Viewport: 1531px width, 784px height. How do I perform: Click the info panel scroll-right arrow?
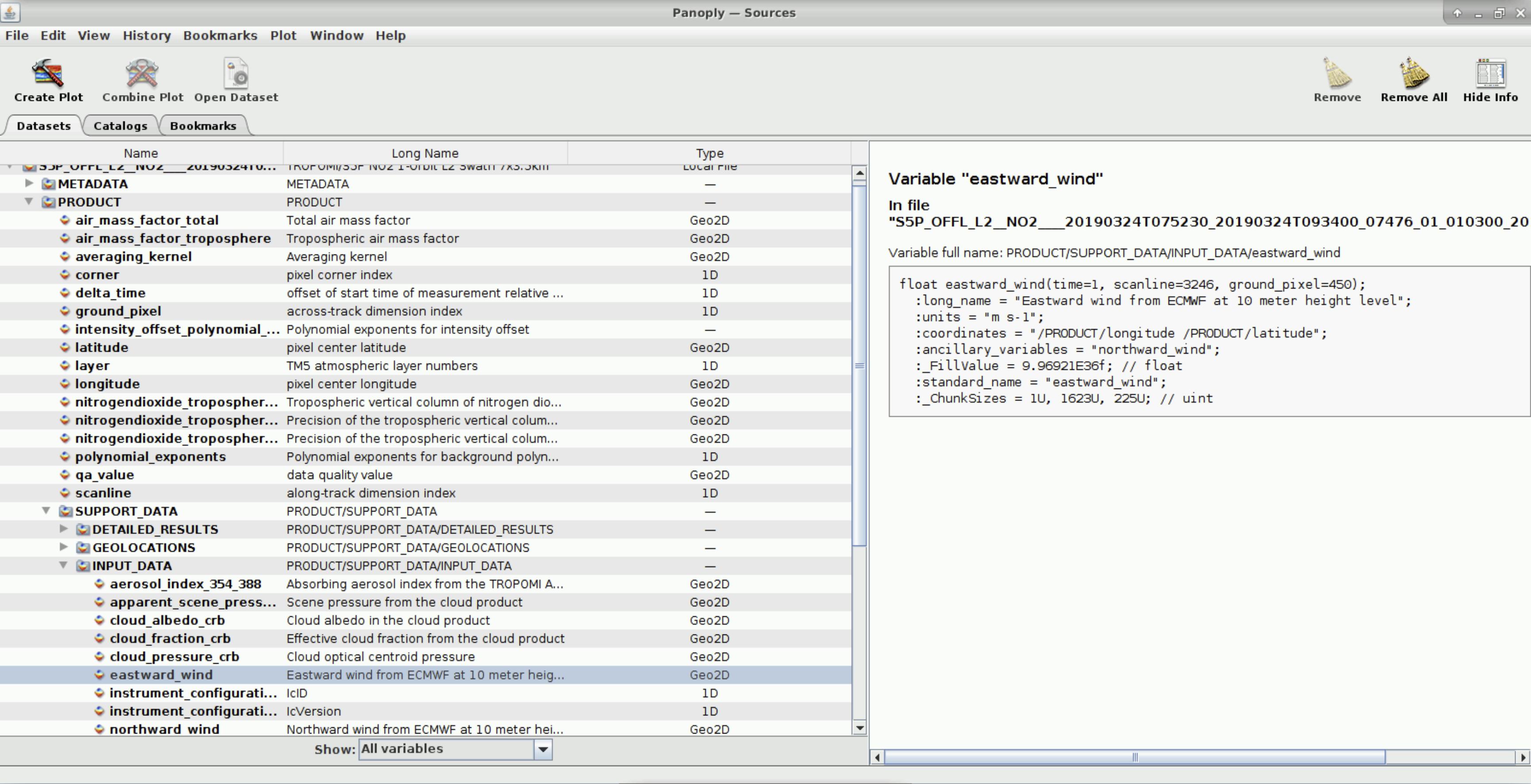(x=1523, y=757)
